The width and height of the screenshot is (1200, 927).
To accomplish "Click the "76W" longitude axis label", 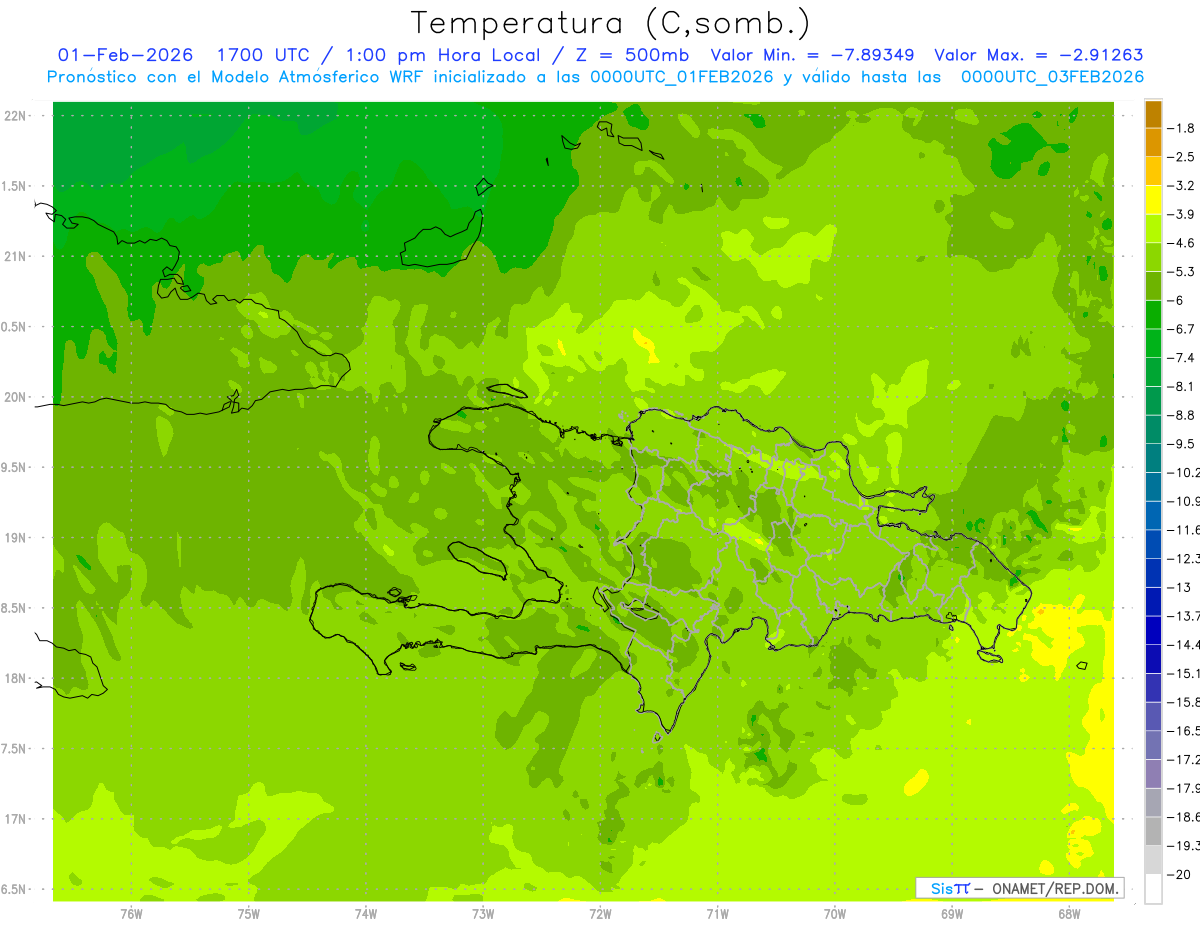I will click(x=131, y=913).
